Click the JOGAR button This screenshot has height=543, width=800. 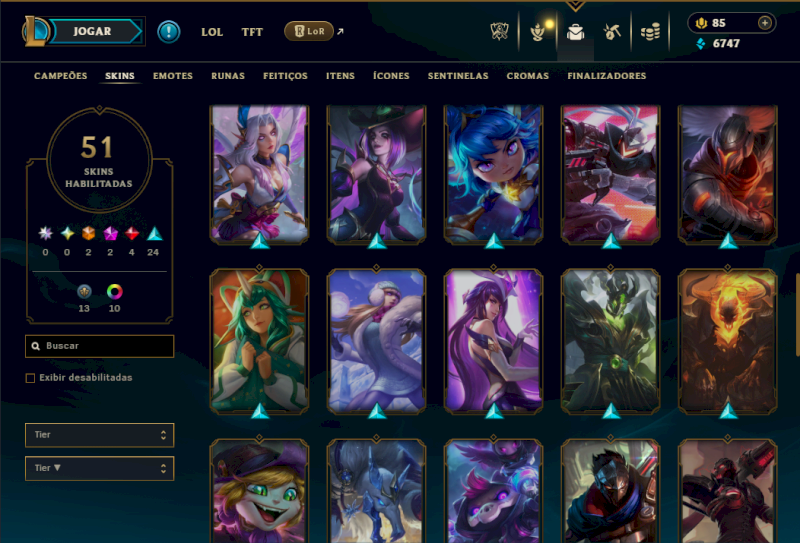click(x=92, y=31)
